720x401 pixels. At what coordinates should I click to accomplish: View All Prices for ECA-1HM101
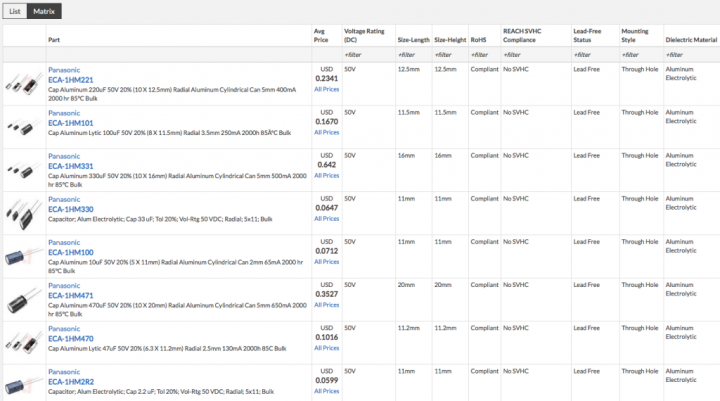coord(326,133)
